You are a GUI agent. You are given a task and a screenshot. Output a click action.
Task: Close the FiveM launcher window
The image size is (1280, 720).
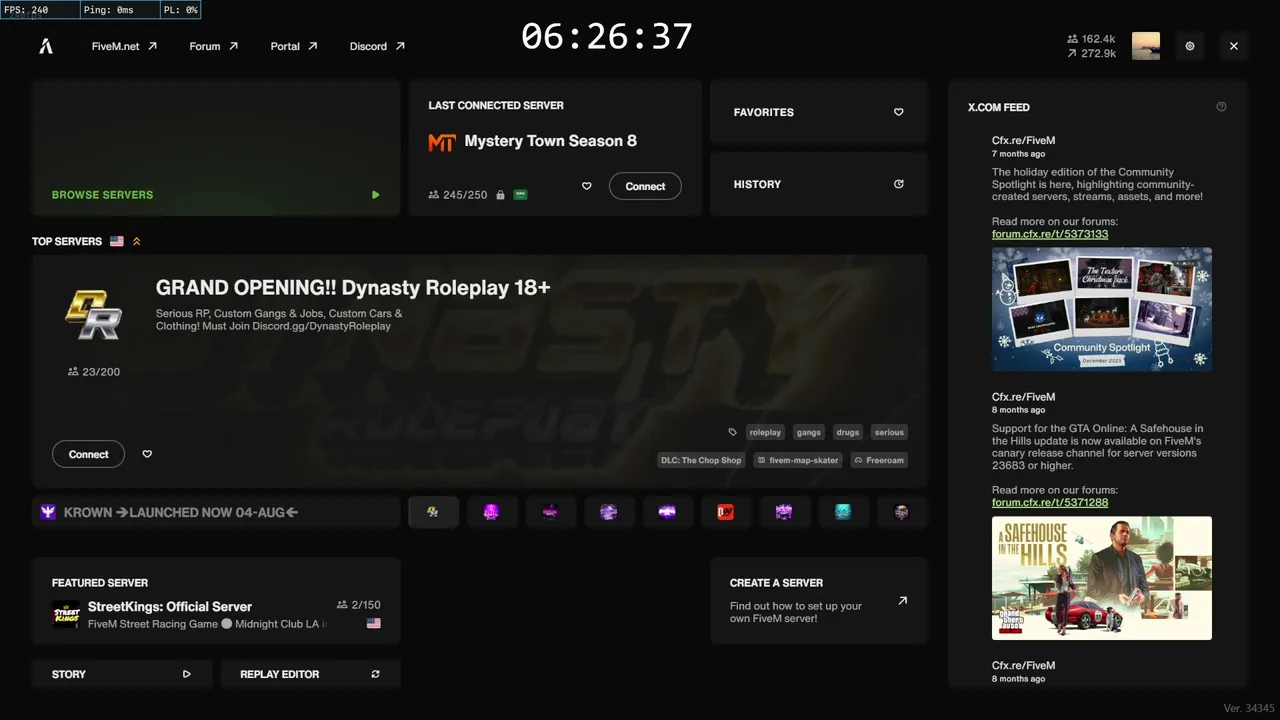click(x=1234, y=46)
